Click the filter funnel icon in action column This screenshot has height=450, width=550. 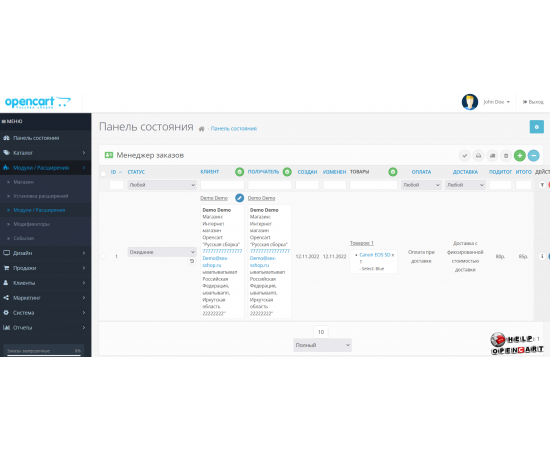(x=542, y=185)
